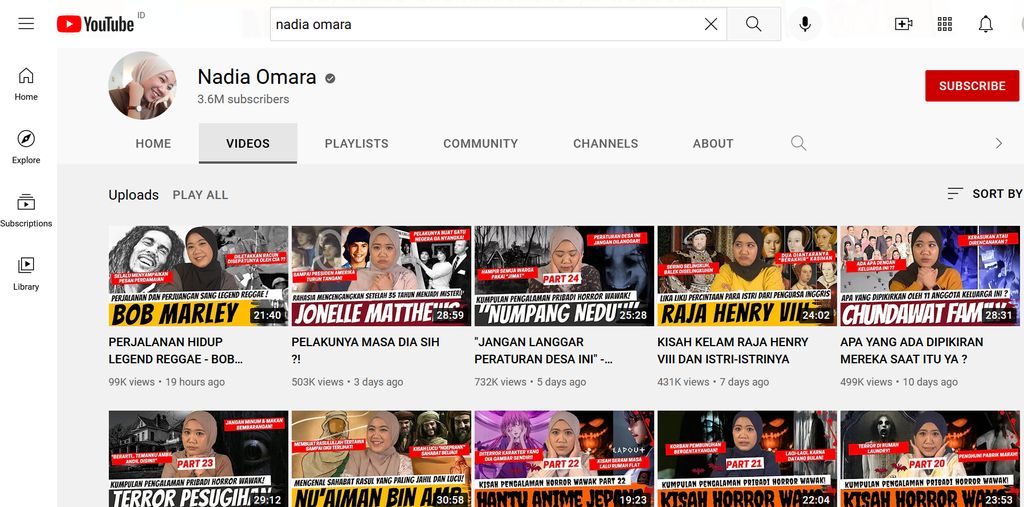Screen dimensions: 1024x507
Task: Open the Sort By menu
Action: (x=985, y=193)
